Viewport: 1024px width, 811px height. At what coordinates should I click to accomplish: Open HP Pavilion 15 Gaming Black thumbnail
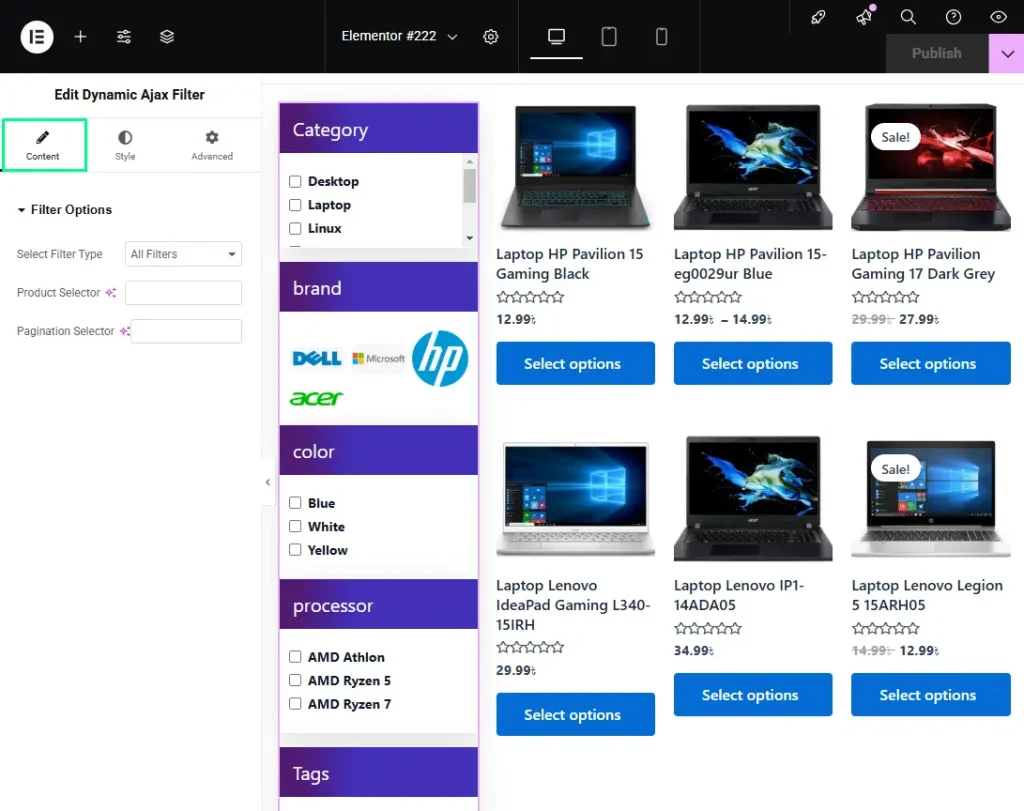point(575,167)
